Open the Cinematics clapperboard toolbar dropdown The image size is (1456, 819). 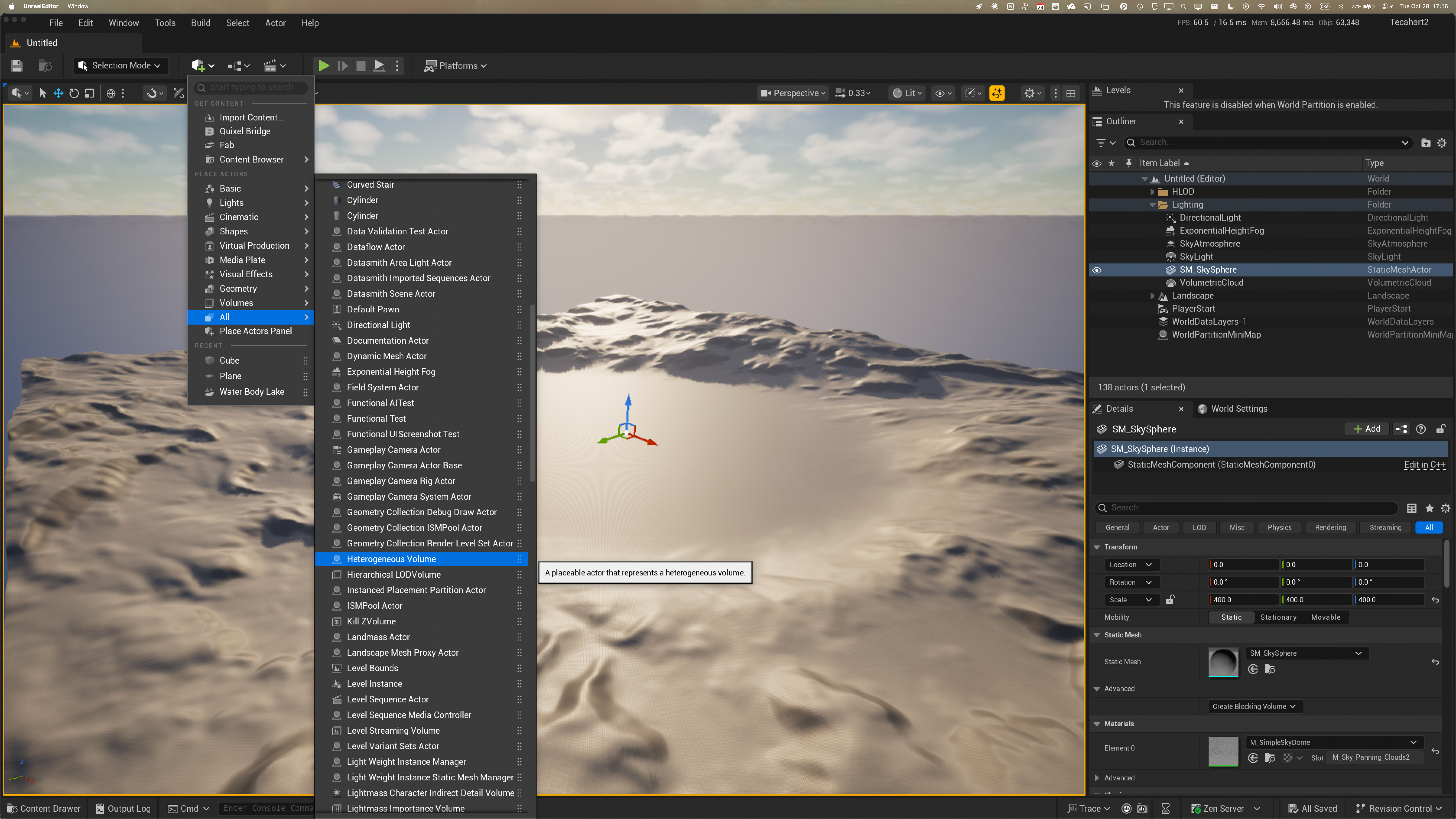(275, 66)
